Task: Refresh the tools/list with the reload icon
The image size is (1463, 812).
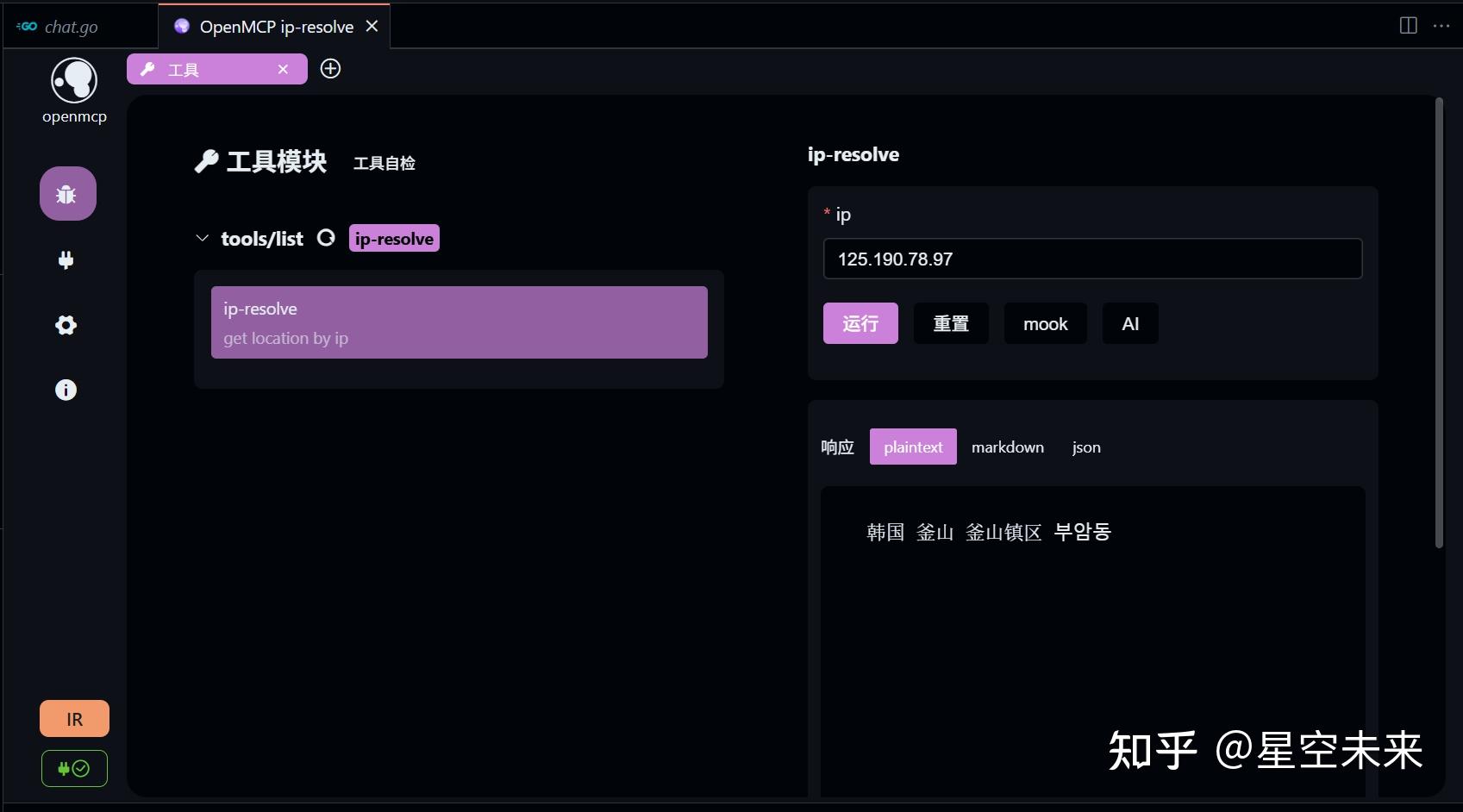Action: click(326, 238)
